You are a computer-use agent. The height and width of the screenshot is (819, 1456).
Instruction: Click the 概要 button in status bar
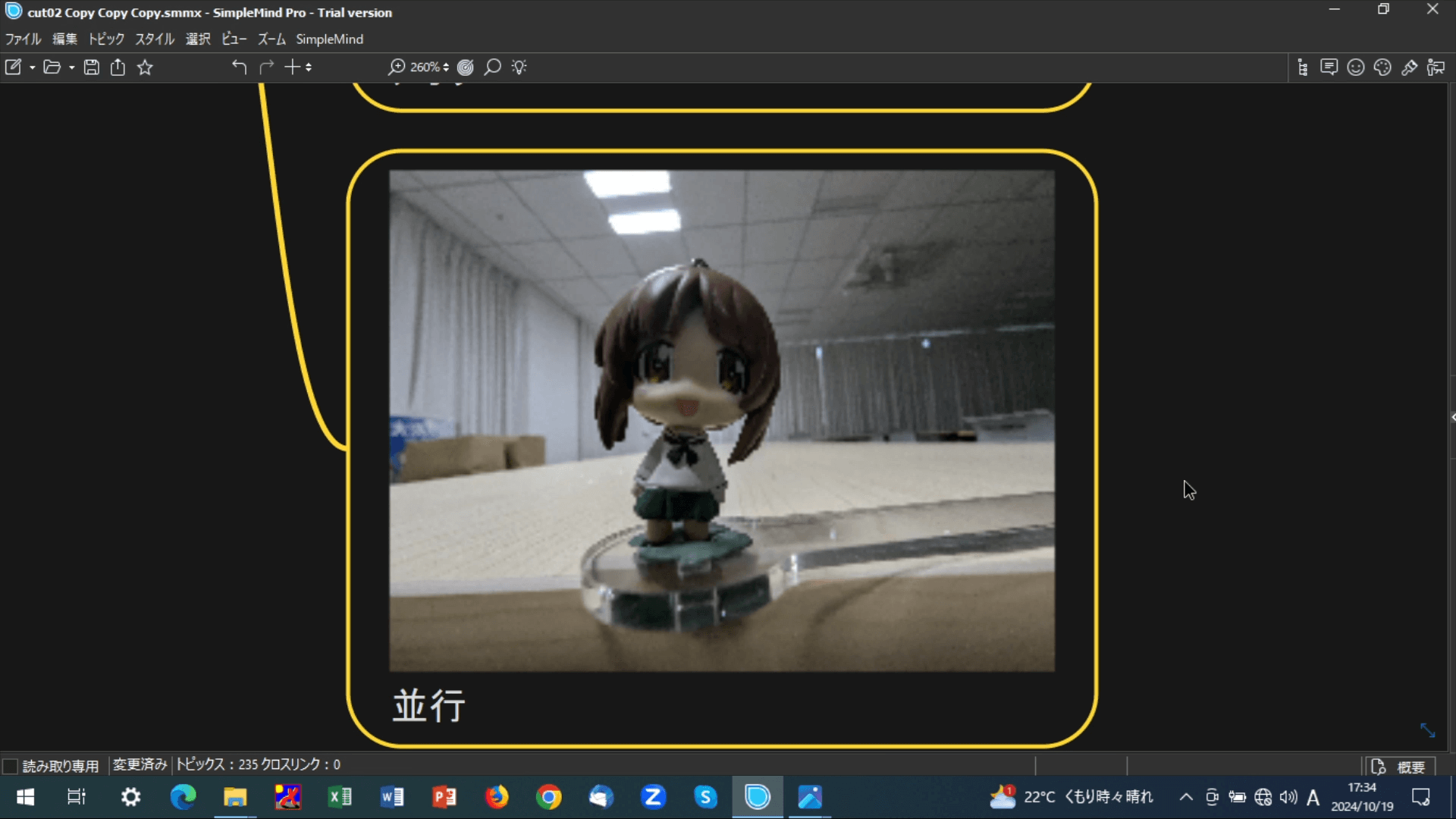coord(1401,767)
